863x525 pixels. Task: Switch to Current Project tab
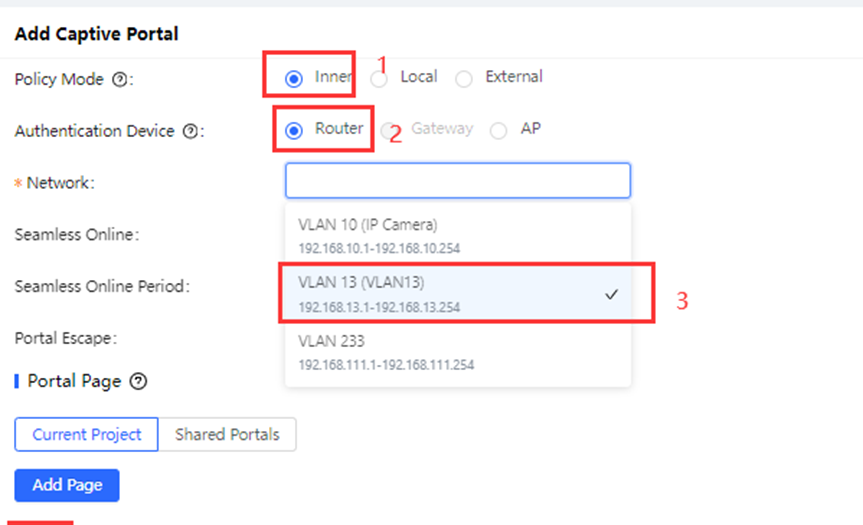tap(86, 434)
